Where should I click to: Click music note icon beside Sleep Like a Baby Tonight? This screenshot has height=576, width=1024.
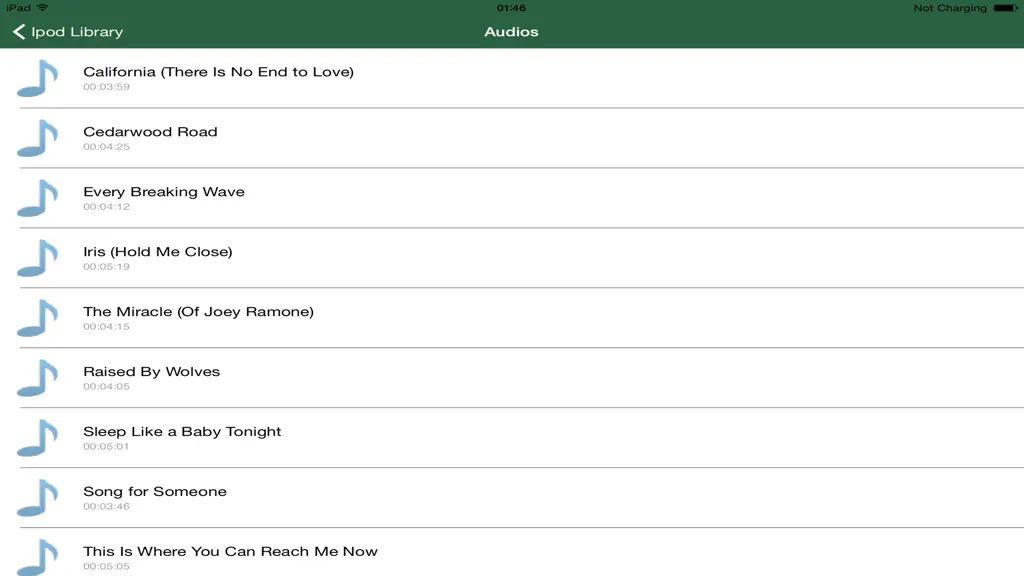click(x=37, y=439)
